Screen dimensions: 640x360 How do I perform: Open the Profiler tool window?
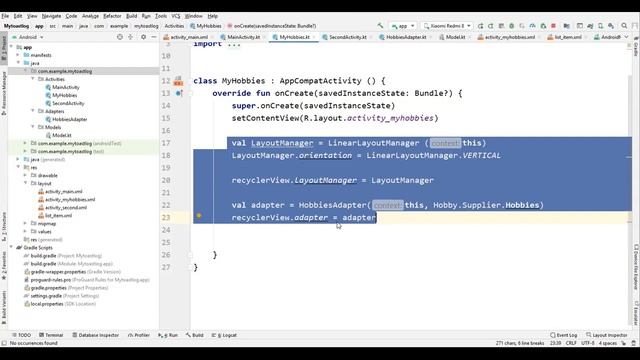tap(139, 335)
